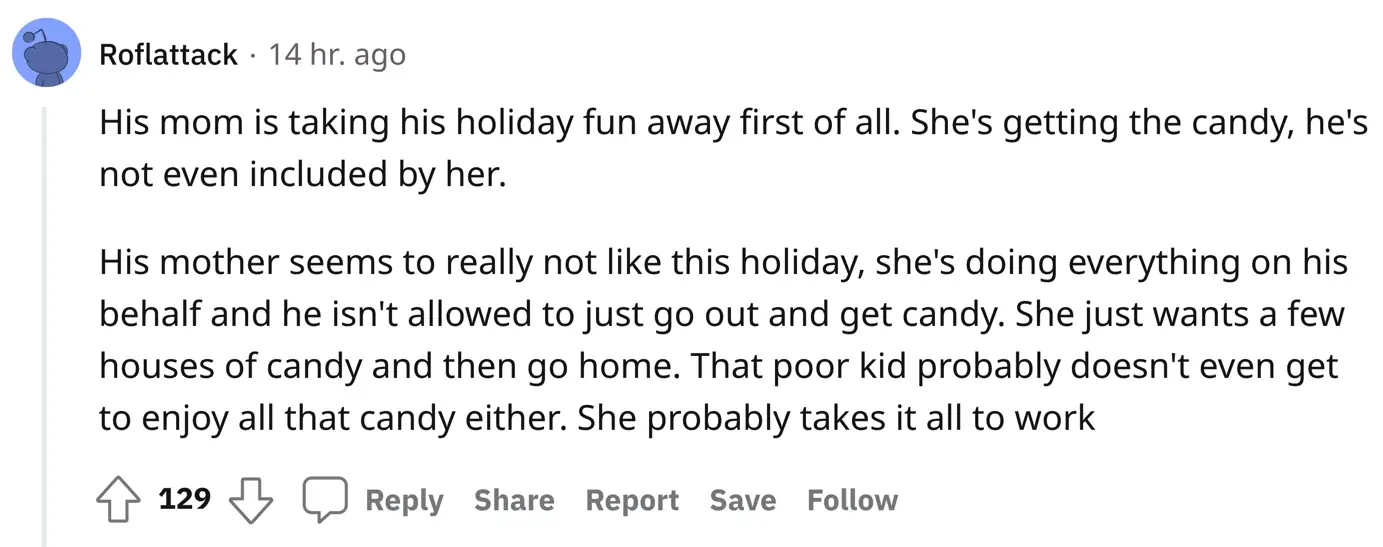Share this comment
Viewport: 1383px width, 547px height.
click(x=514, y=500)
